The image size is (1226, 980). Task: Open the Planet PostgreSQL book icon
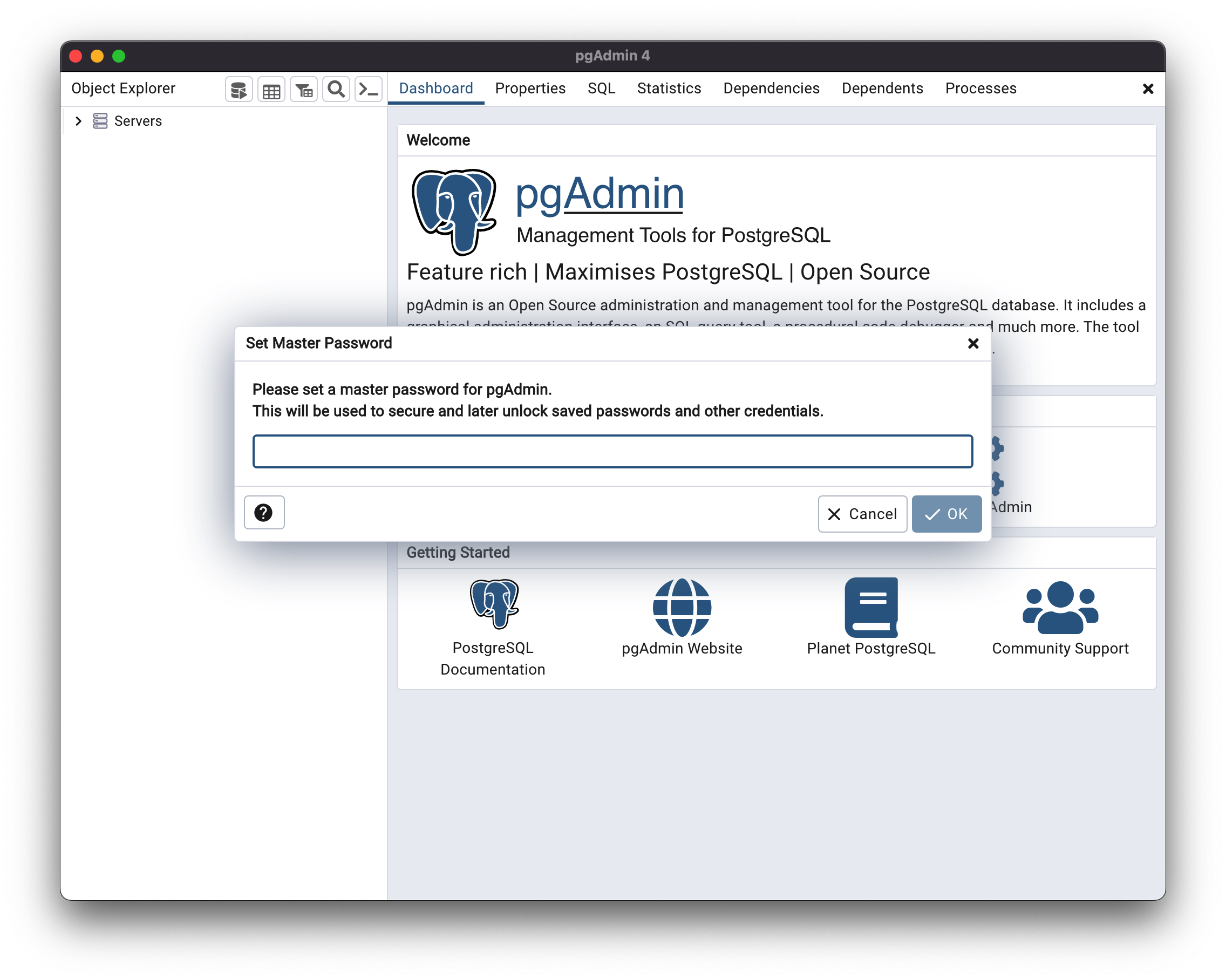(870, 608)
